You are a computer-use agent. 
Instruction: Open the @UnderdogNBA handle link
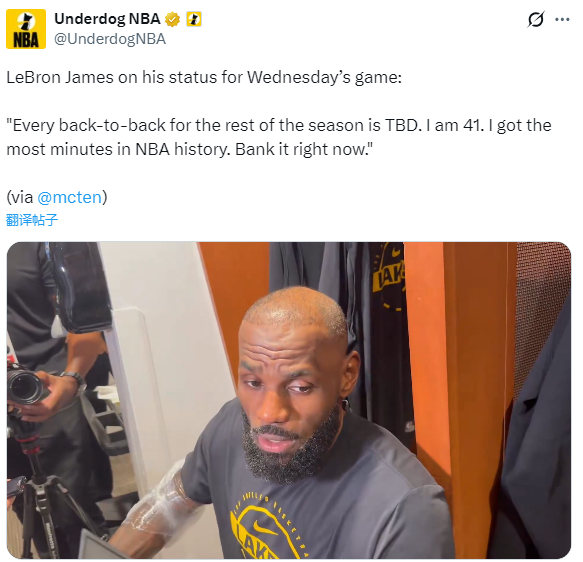coord(110,39)
